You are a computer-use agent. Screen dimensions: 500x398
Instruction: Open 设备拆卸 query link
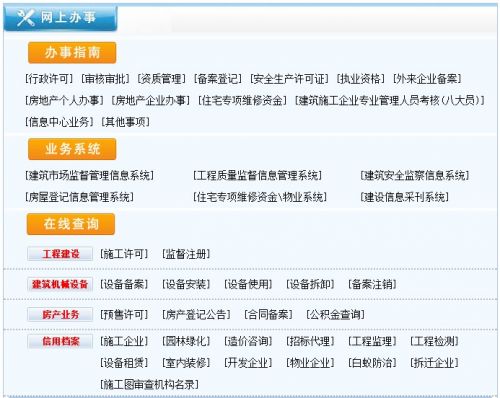310,284
